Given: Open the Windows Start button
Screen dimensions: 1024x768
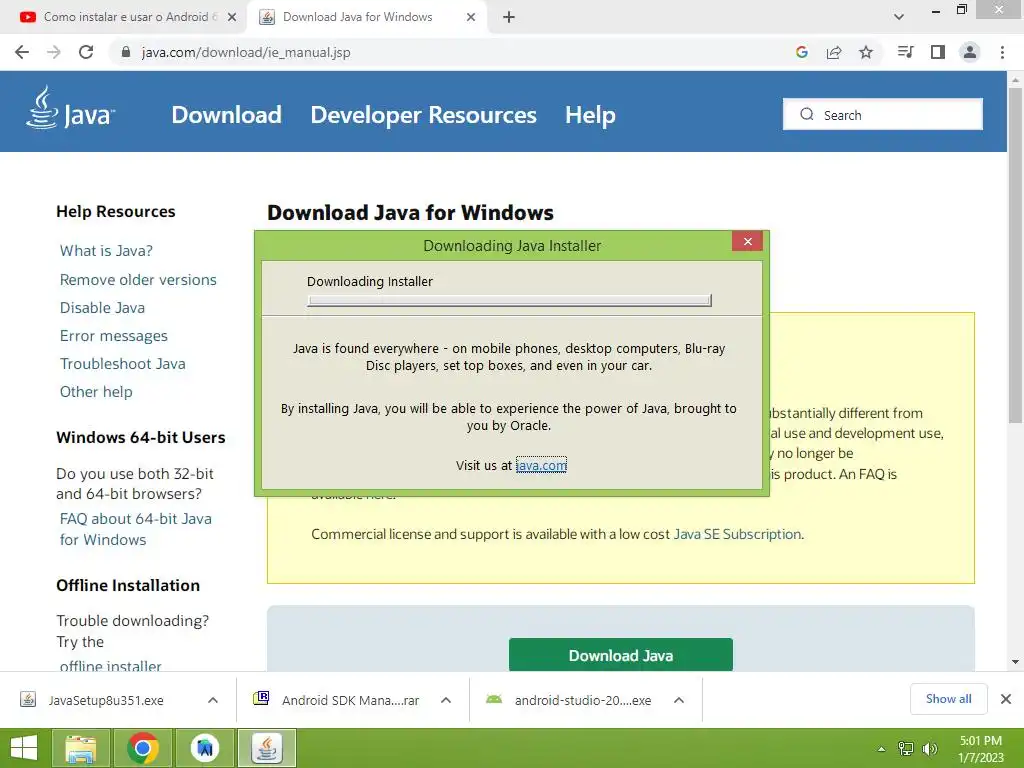Looking at the screenshot, I should point(24,748).
